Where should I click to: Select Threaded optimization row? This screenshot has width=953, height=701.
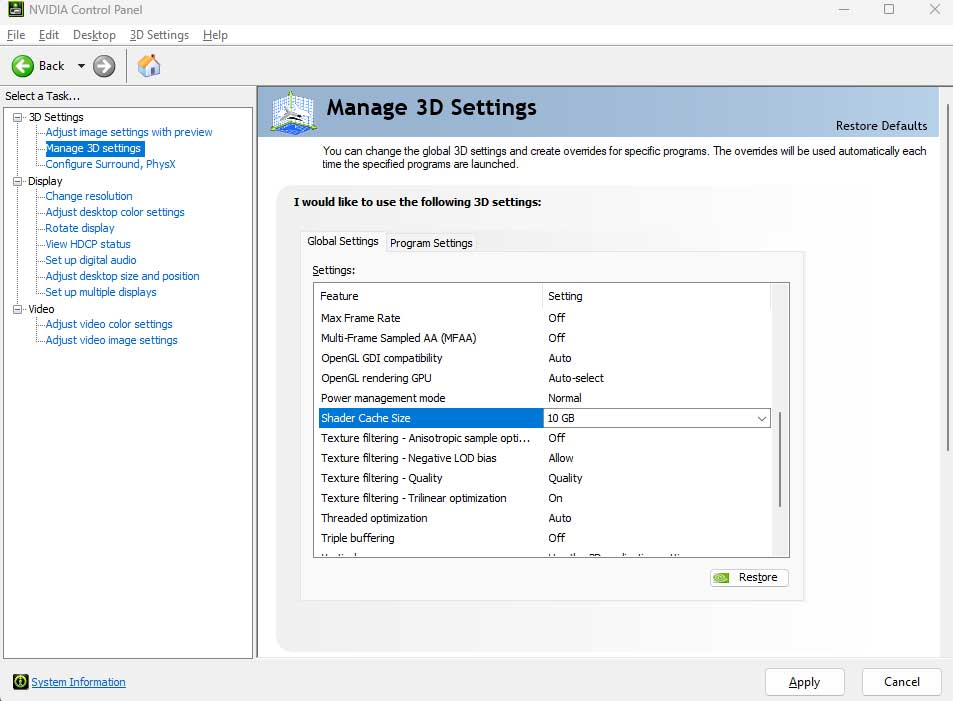(x=545, y=518)
